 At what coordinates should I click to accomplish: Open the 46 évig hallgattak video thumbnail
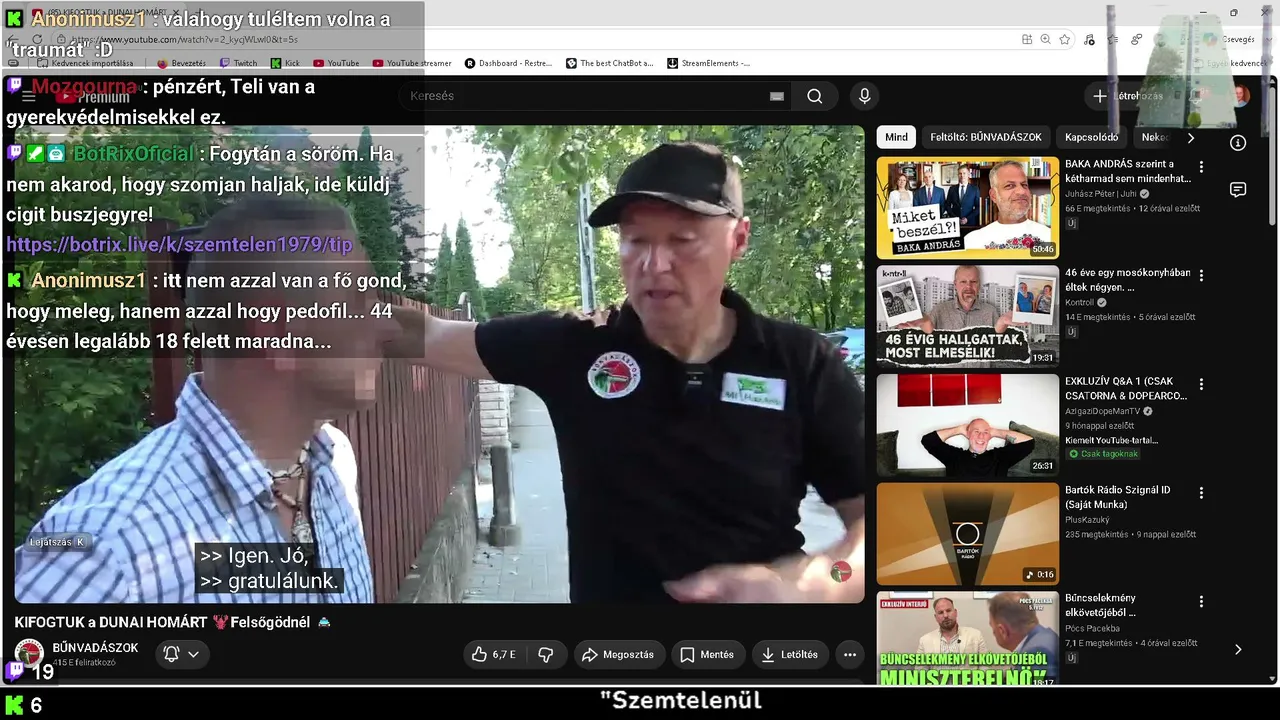pos(967,316)
